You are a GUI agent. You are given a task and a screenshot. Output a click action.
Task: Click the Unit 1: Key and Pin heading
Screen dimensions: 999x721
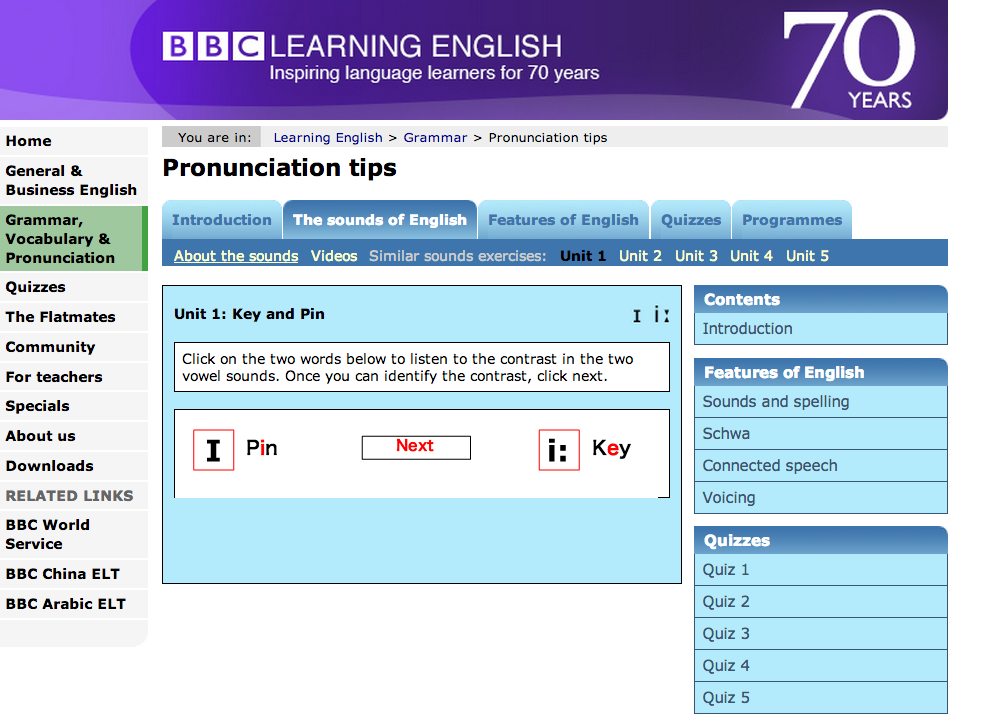point(249,314)
